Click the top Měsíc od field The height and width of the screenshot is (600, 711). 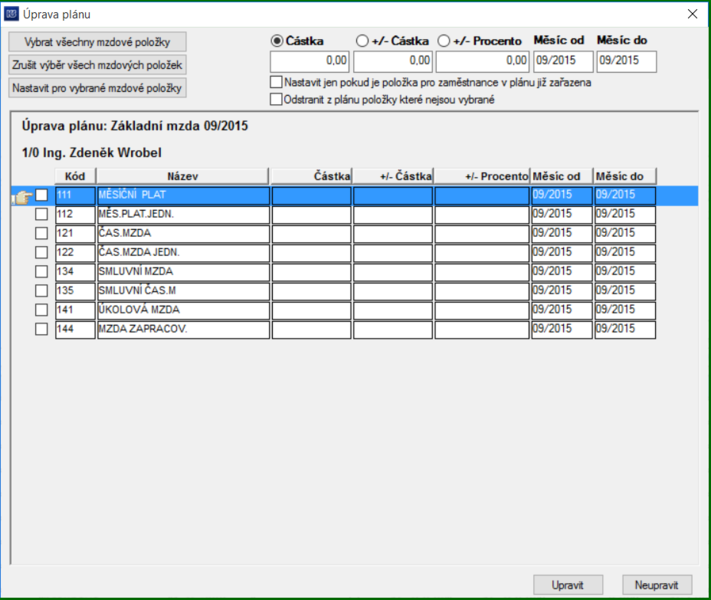click(563, 61)
